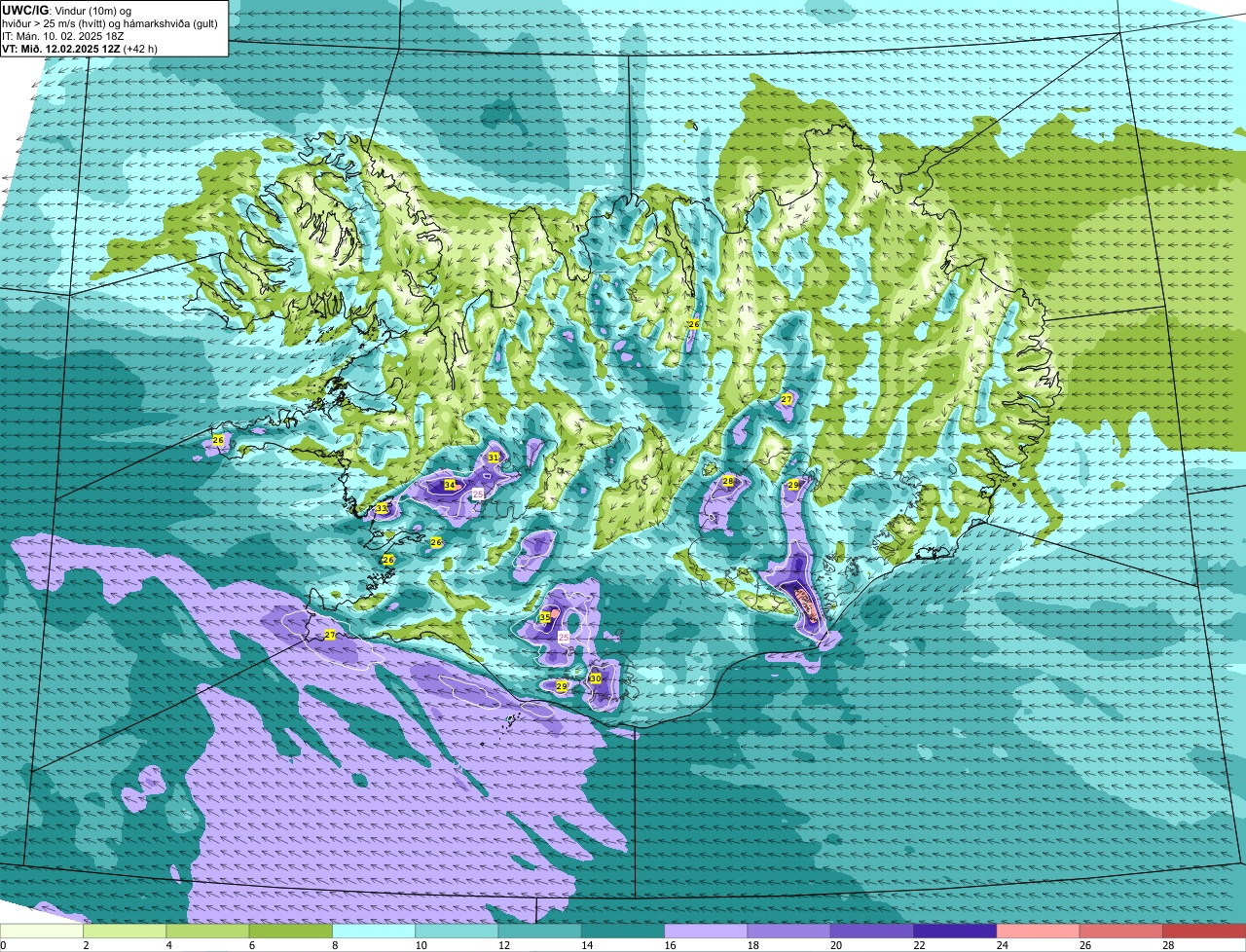Select the valid time 'VT: Mið. 12.02.2025 12Z (+42 h)'

(x=81, y=49)
